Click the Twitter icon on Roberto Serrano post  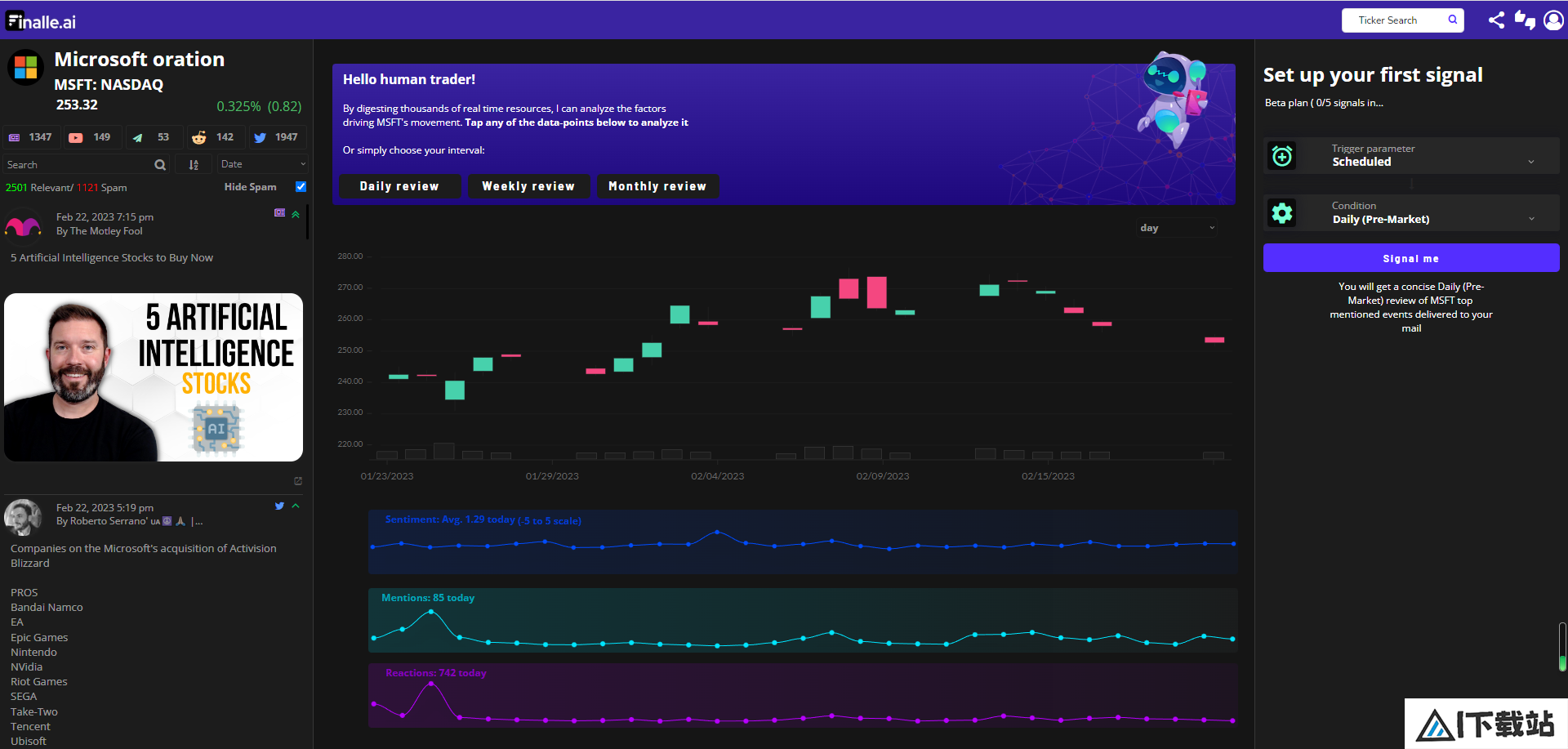click(x=279, y=506)
